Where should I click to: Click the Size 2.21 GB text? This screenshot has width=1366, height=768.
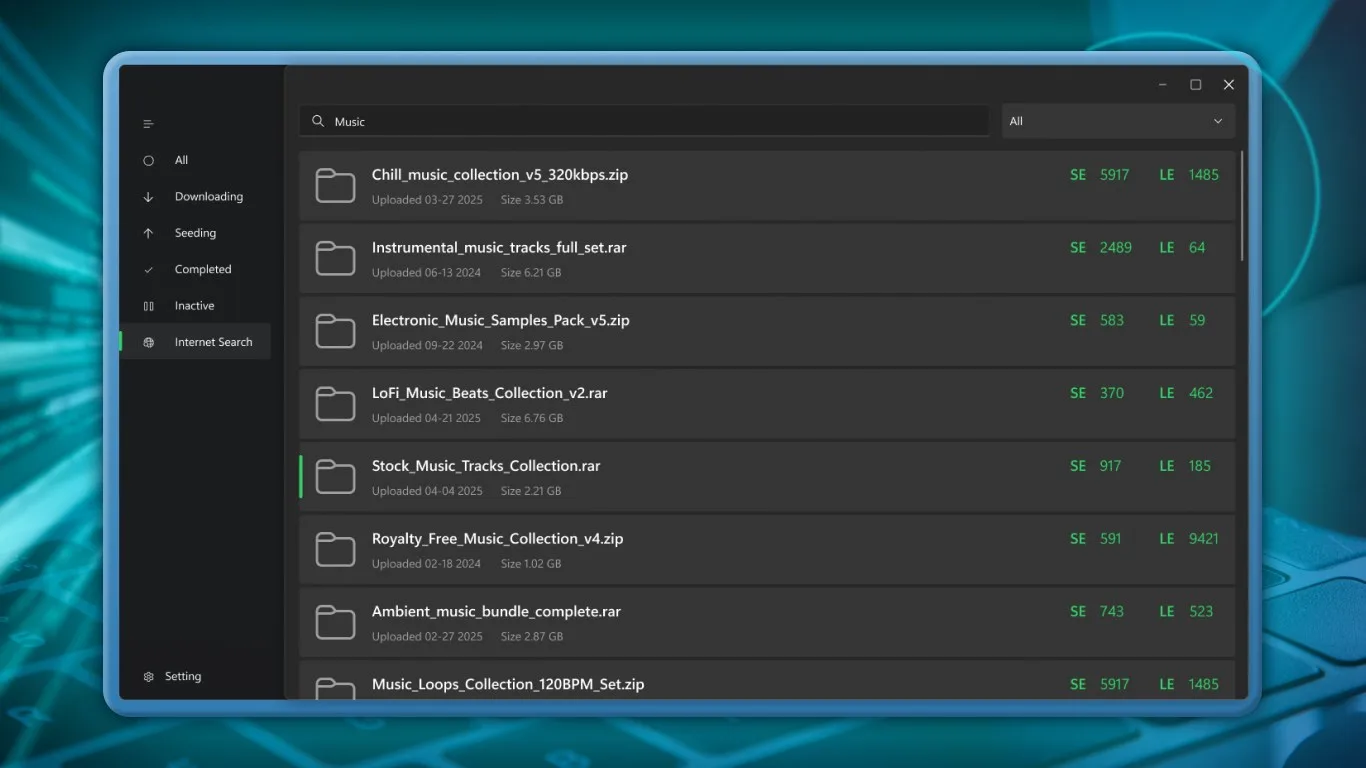pos(531,491)
